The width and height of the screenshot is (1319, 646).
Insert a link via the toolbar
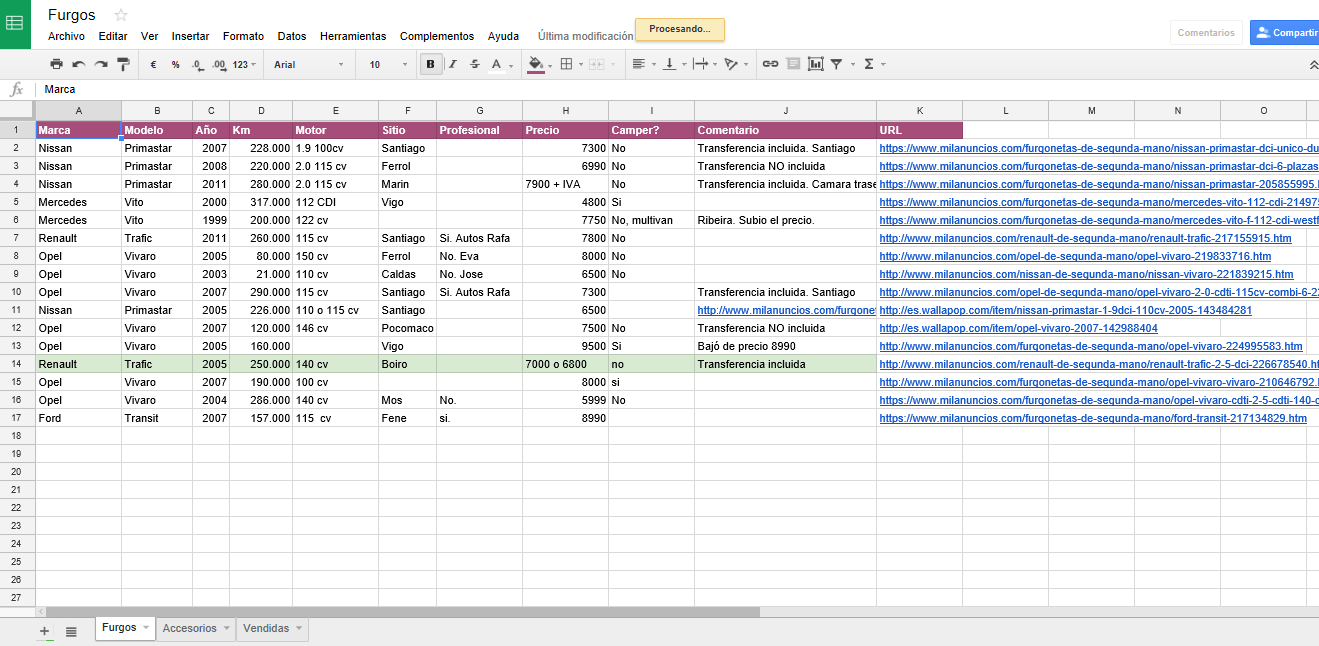pyautogui.click(x=770, y=64)
